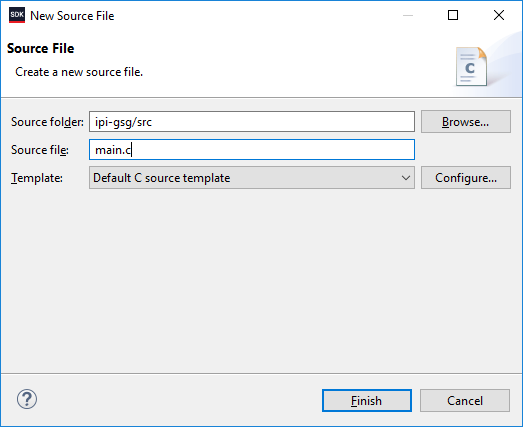This screenshot has height=427, width=523.
Task: Click into the Source folder field
Action: pos(252,122)
